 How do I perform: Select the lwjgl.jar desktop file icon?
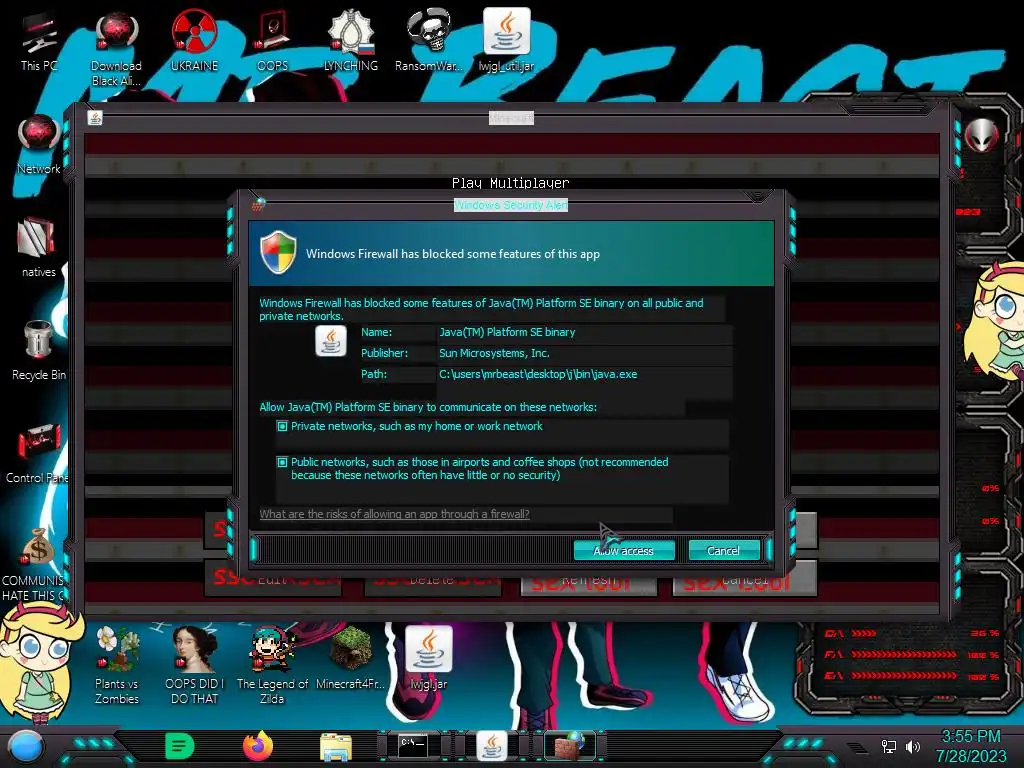click(428, 658)
